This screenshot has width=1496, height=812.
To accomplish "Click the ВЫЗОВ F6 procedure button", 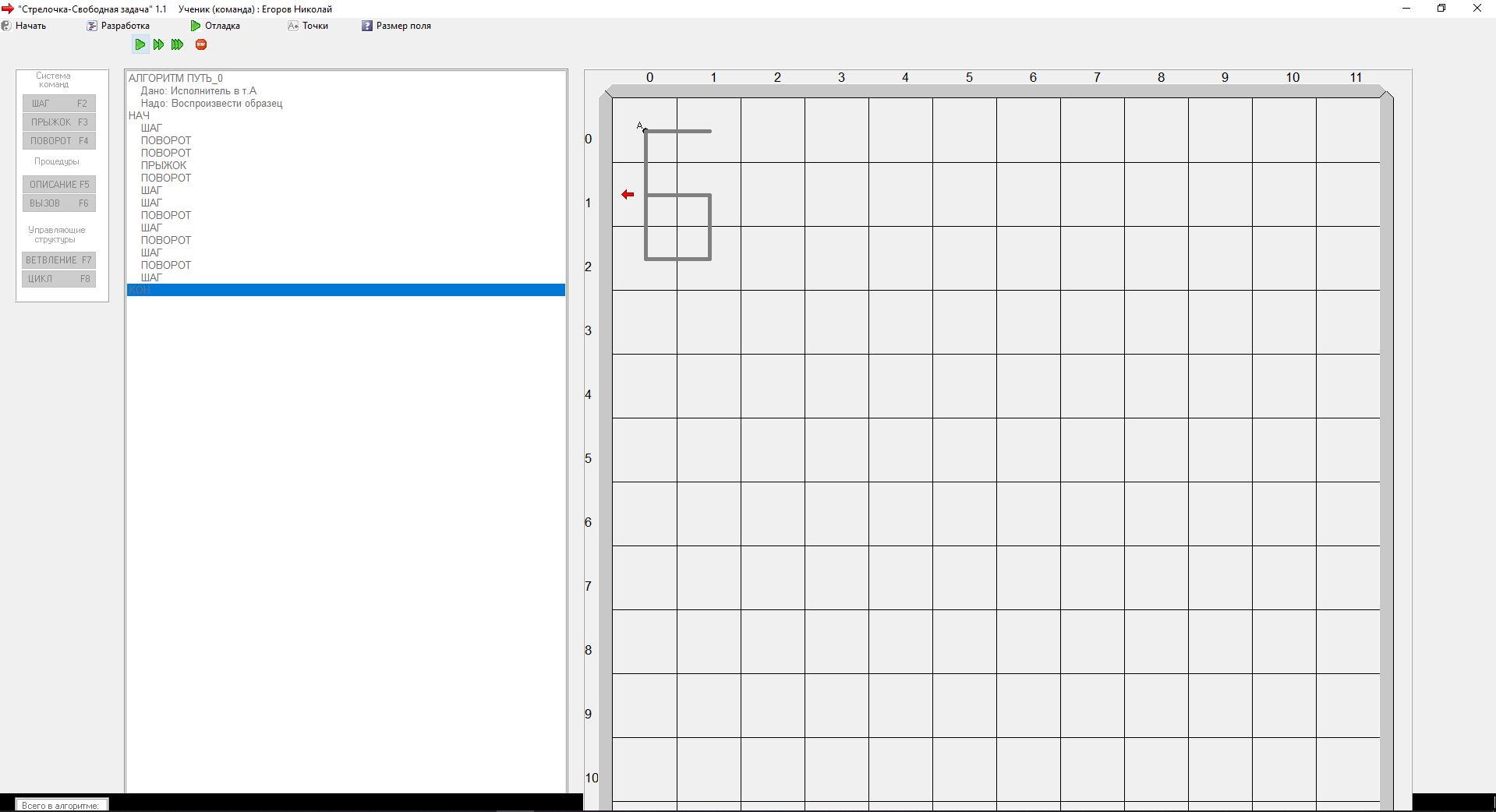I will 59,203.
